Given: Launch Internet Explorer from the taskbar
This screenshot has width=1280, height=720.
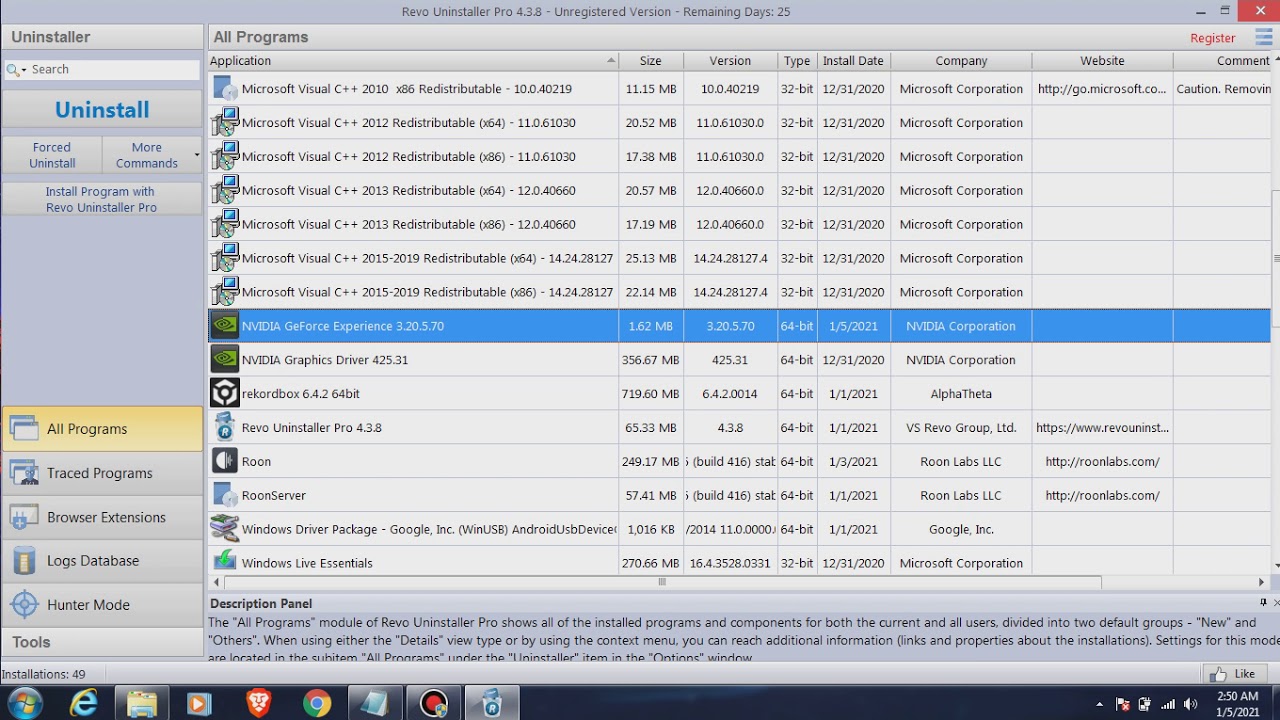Looking at the screenshot, I should (x=84, y=703).
